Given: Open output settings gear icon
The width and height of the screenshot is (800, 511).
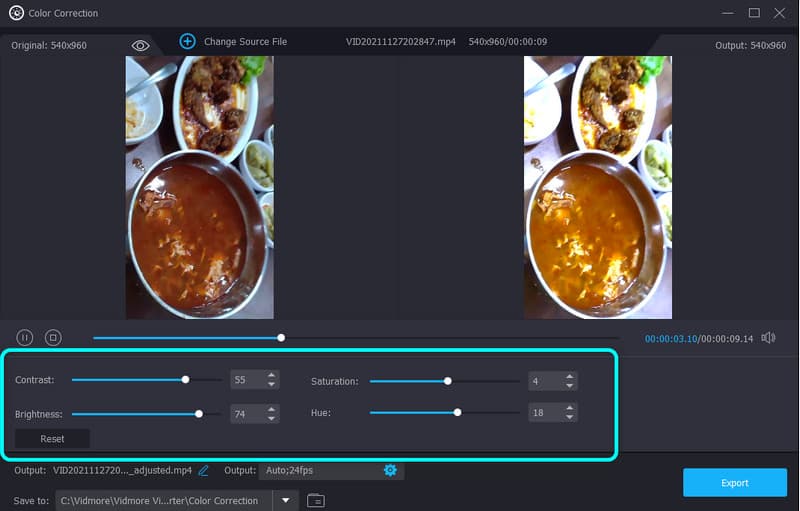Looking at the screenshot, I should coord(390,470).
